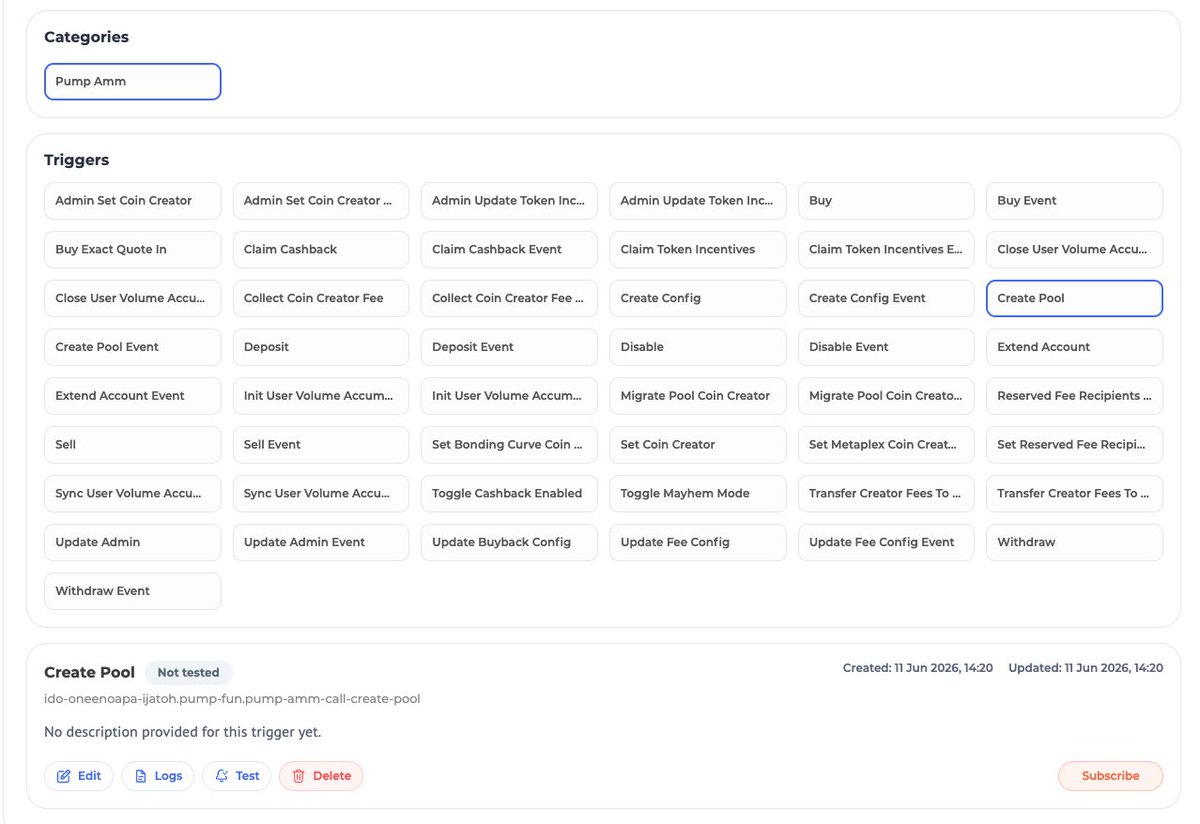The width and height of the screenshot is (1200, 824).
Task: Select the Buy Exact Quote In trigger
Action: click(x=132, y=250)
